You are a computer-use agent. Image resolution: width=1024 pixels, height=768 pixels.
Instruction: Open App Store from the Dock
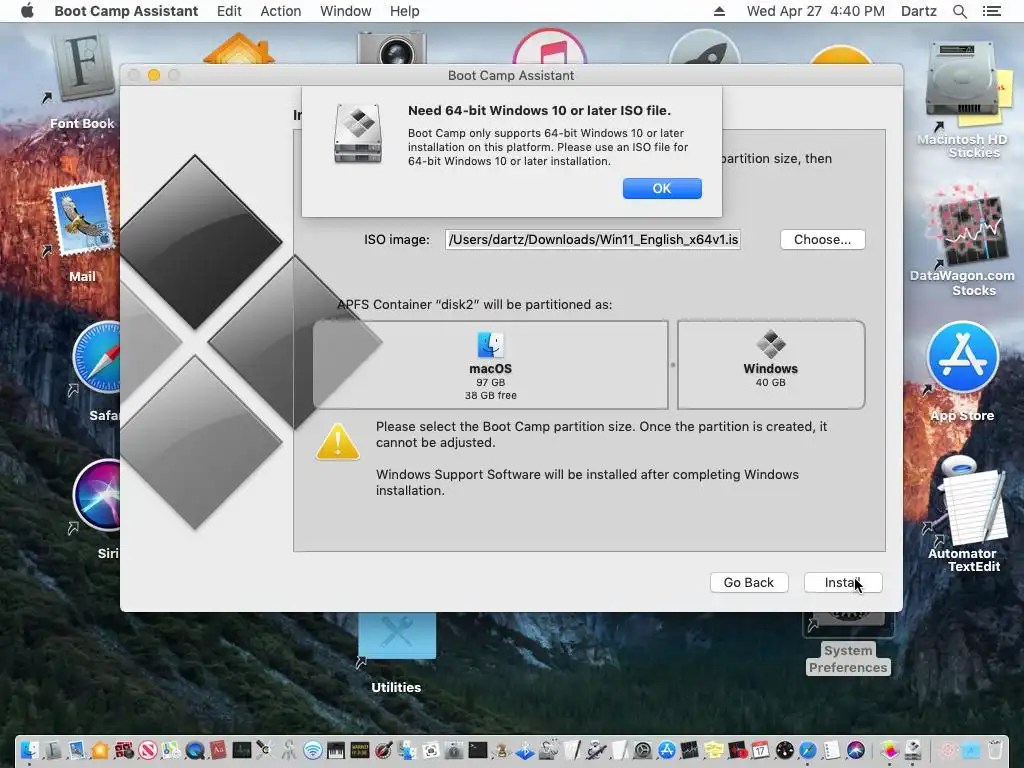click(x=667, y=750)
